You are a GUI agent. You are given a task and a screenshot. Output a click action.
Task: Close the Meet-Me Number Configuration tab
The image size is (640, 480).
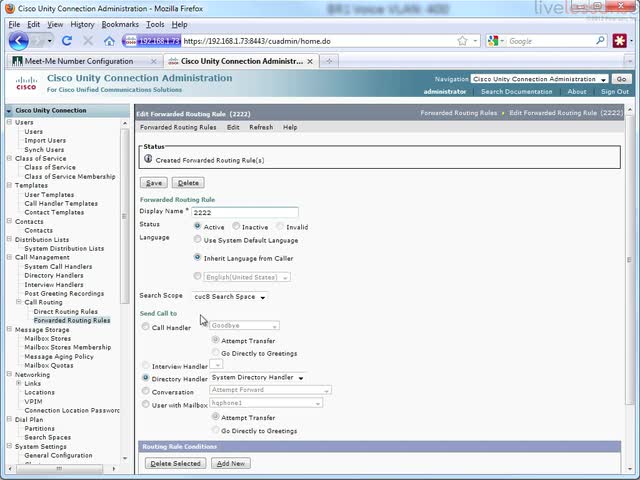pyautogui.click(x=153, y=61)
